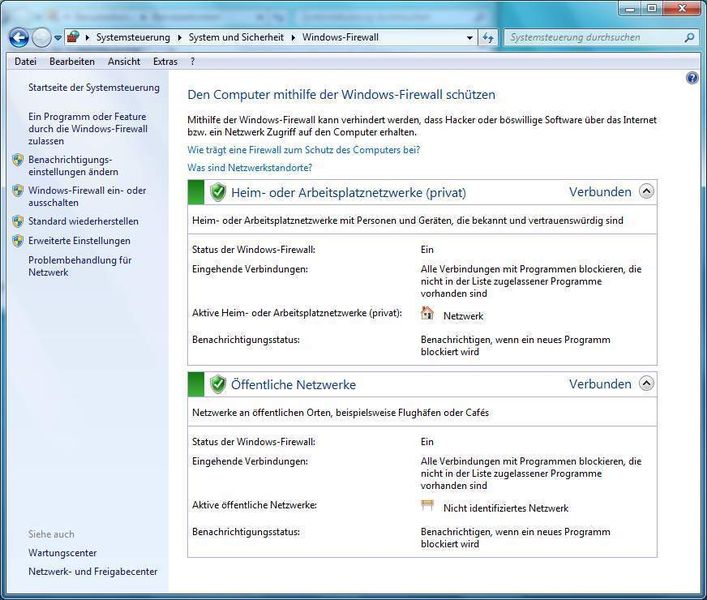Collapse the Öffentliche Netzwerke section chevron

647,384
